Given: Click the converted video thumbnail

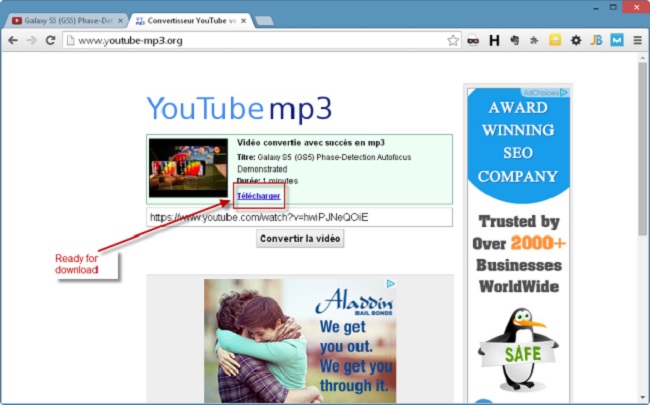Looking at the screenshot, I should tap(189, 167).
